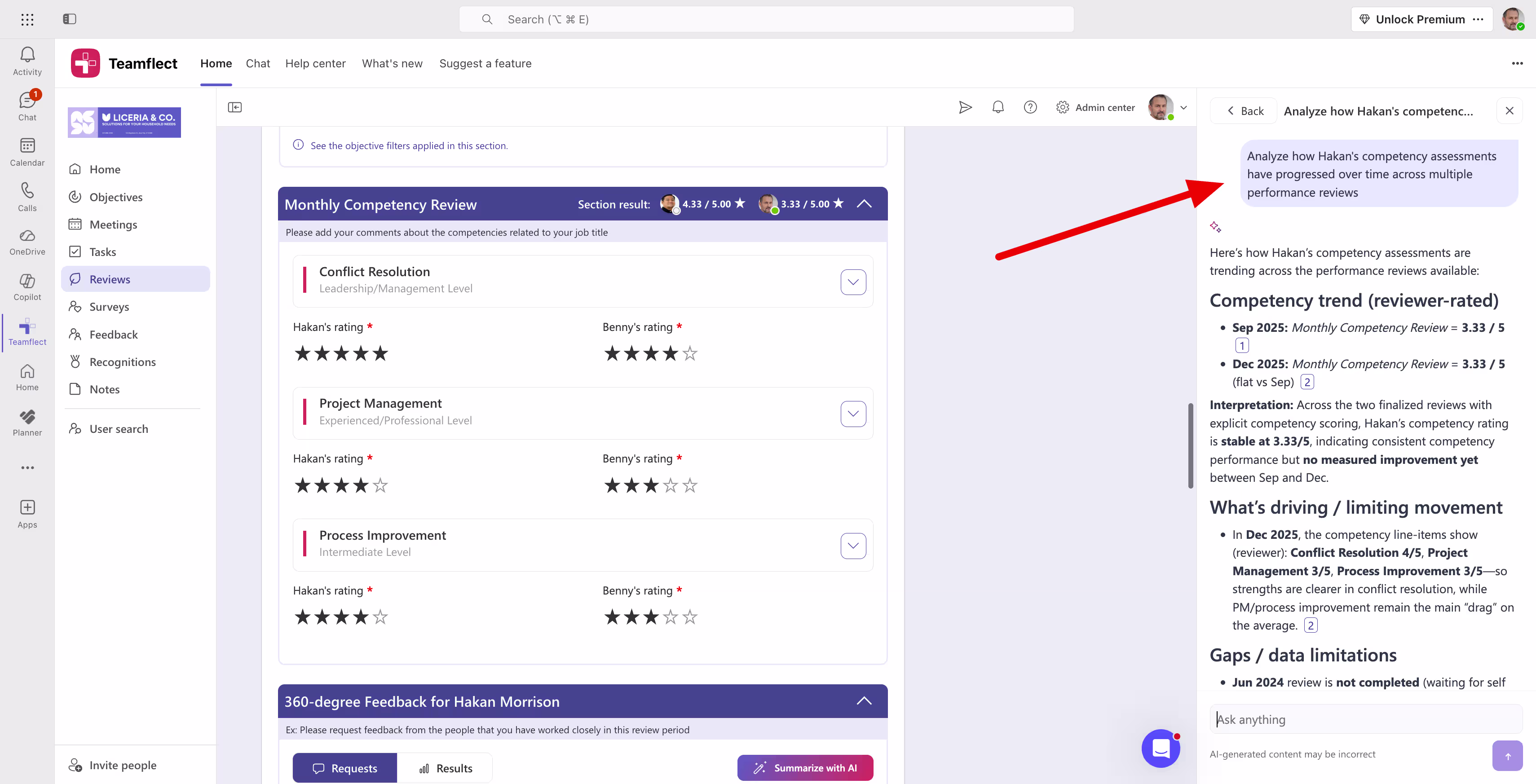This screenshot has height=784, width=1536.
Task: Toggle the Teams sidebar panel icon
Action: click(70, 19)
